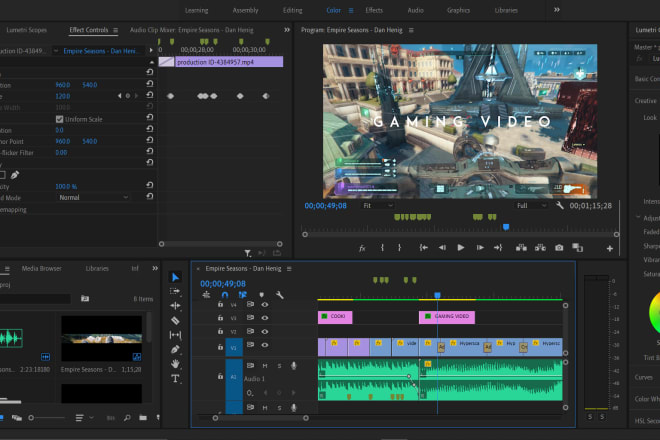Click the timeline horizontal zoom scrollbar
This screenshot has width=660, height=440.
[261, 418]
